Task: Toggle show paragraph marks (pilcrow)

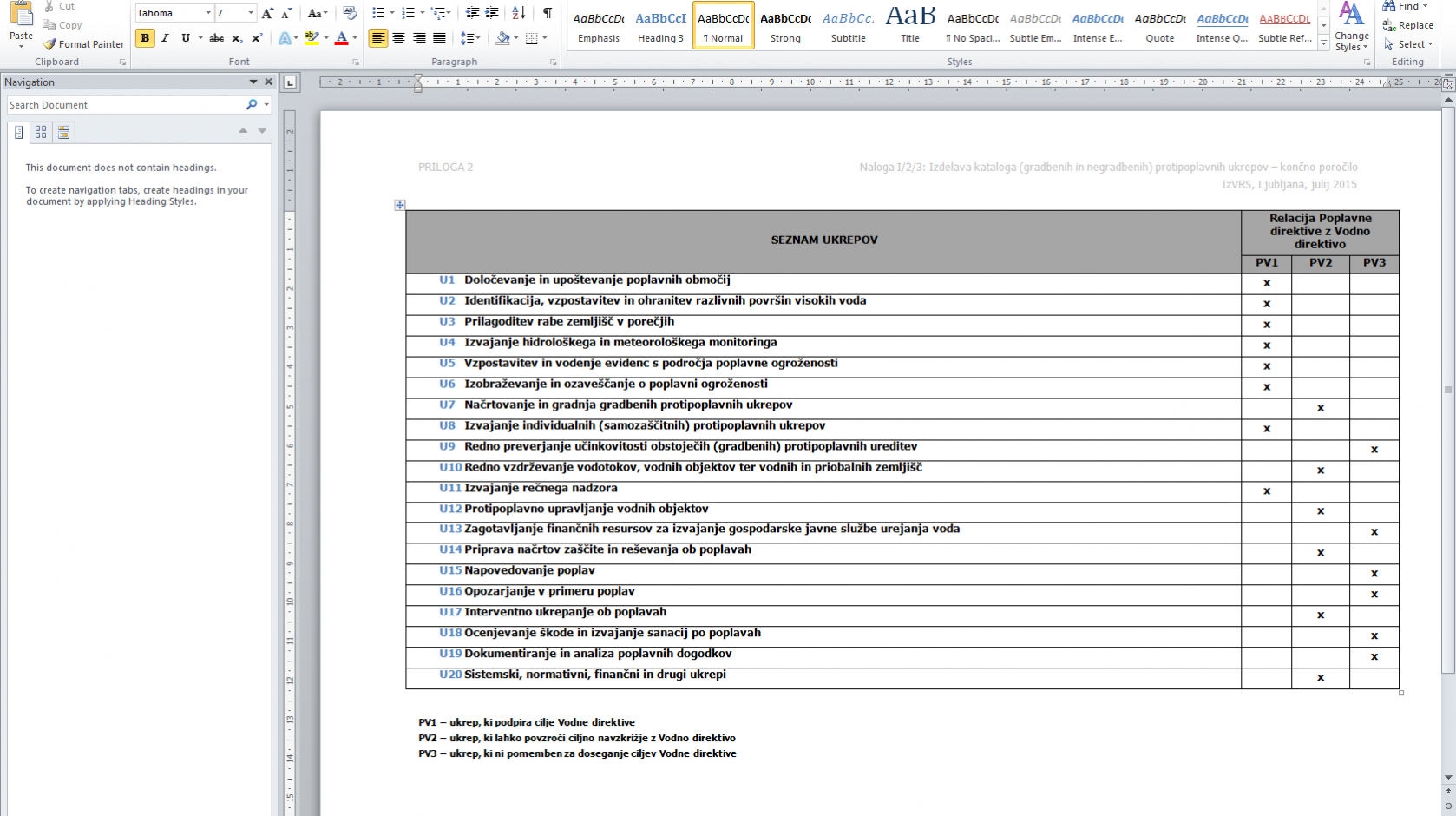Action: (548, 13)
